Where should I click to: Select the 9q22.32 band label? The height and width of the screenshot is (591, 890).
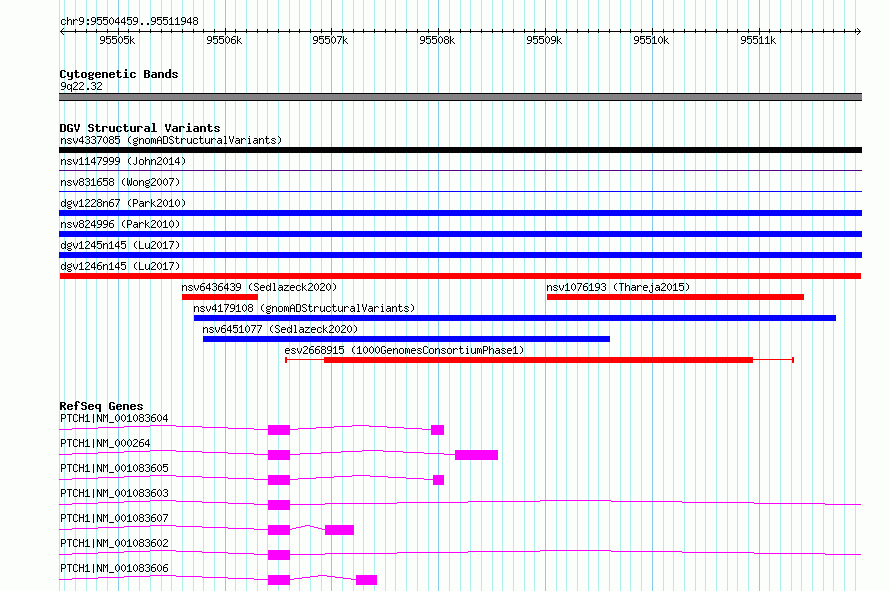[81, 86]
